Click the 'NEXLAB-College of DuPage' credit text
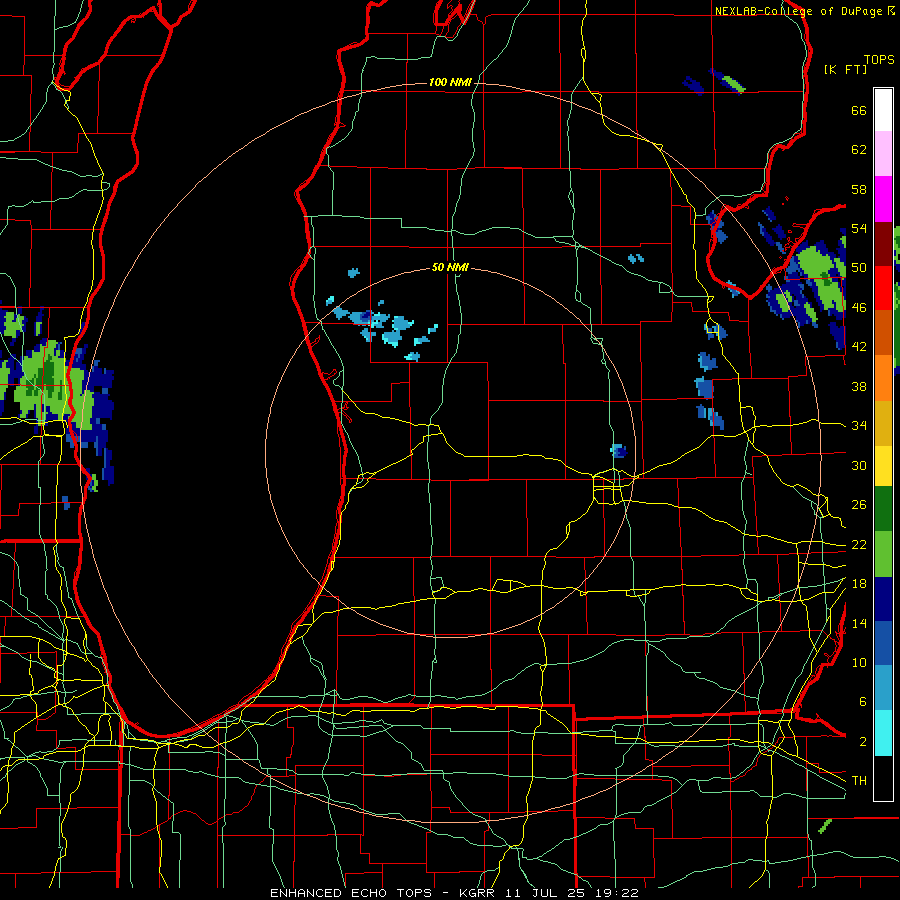The height and width of the screenshot is (900, 900). click(x=799, y=11)
